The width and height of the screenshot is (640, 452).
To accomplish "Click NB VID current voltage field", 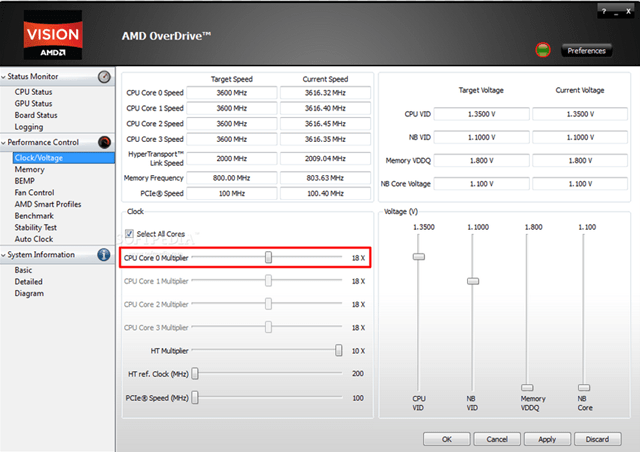I will click(580, 137).
